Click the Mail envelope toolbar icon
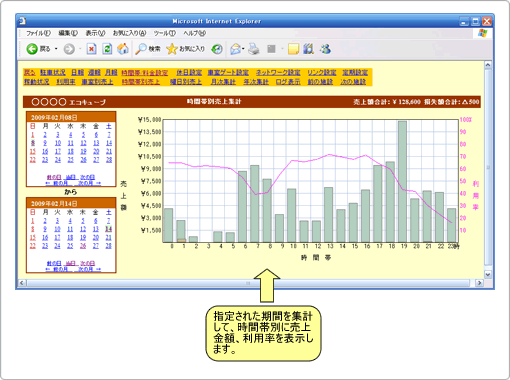The height and width of the screenshot is (380, 510). [235, 49]
